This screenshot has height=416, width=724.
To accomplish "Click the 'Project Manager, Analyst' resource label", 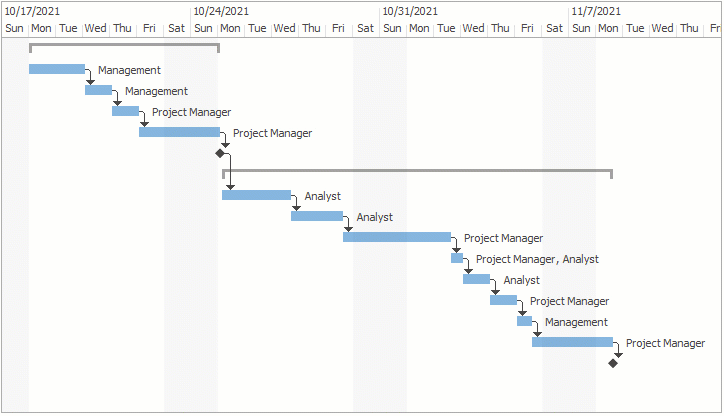I will [x=537, y=259].
